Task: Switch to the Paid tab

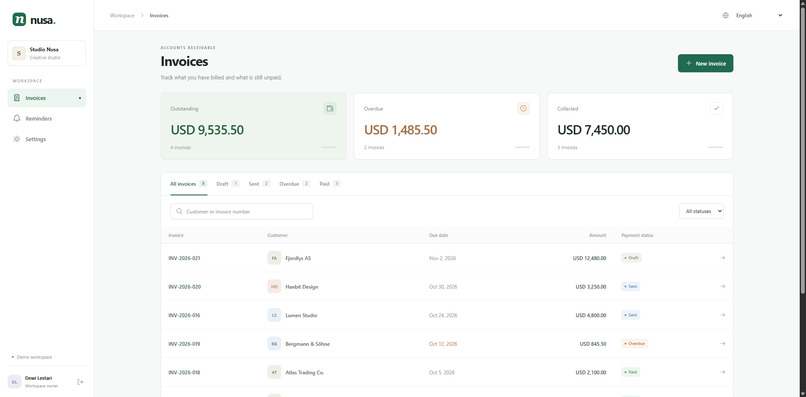Action: 330,184
